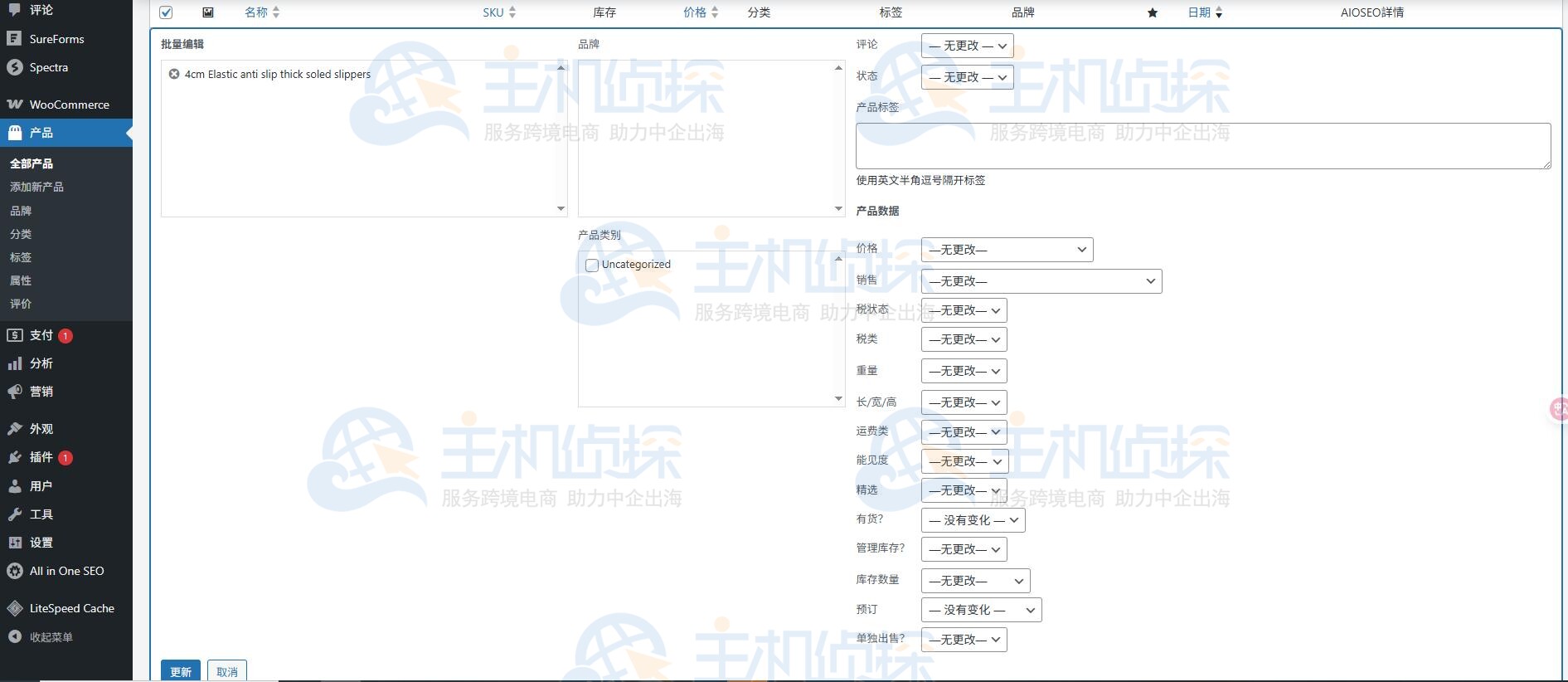Click the 品牌 list scroll-down arrow
The image size is (1568, 682).
click(x=838, y=209)
